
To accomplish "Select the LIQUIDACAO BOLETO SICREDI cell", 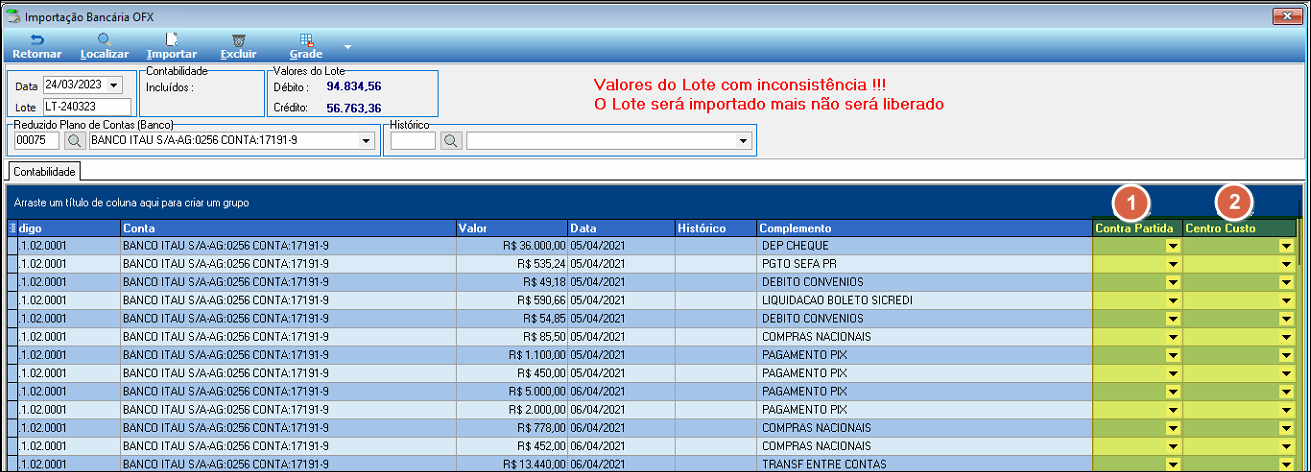I will [x=923, y=300].
